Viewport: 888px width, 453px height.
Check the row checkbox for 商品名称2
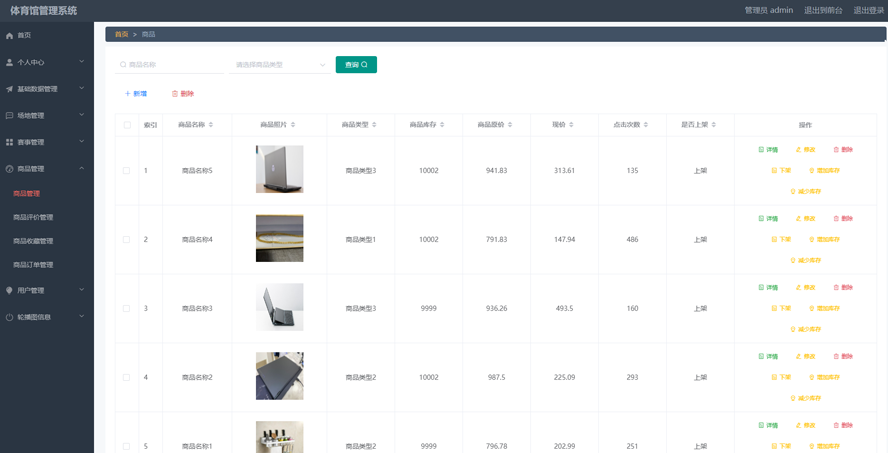pos(126,378)
